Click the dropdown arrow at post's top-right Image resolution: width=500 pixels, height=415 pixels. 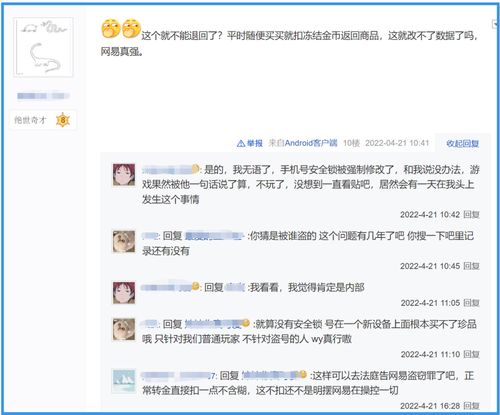pyautogui.click(x=495, y=24)
